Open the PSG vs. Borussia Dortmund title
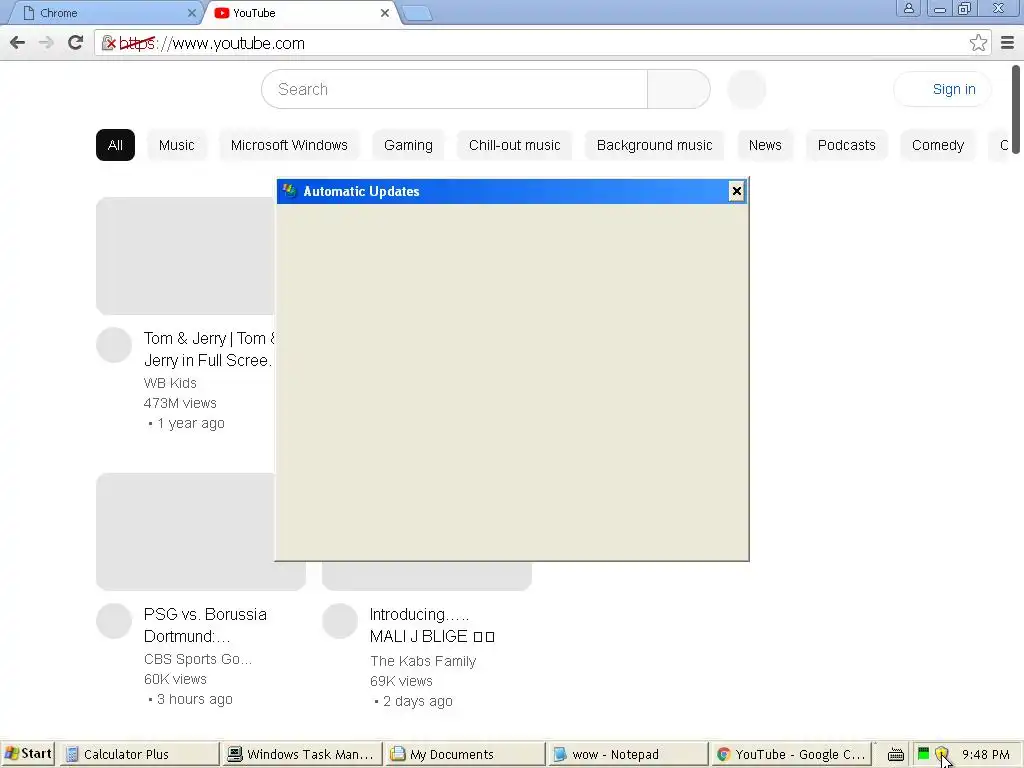1024x768 pixels. coord(205,625)
